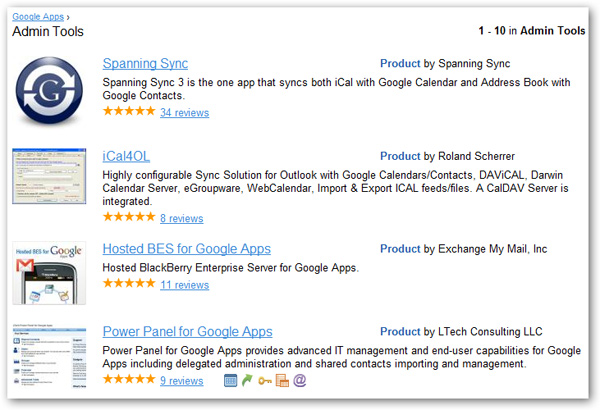Open the iCal4OL listing title
This screenshot has height=410, width=600.
[126, 156]
